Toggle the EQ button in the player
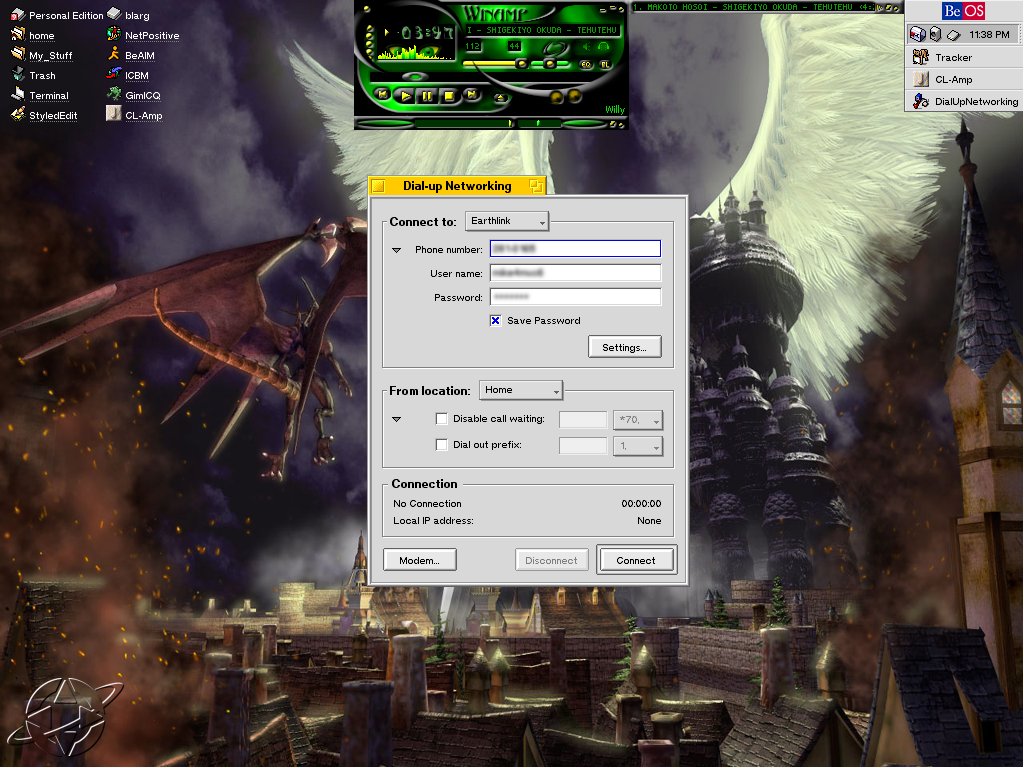 (586, 64)
